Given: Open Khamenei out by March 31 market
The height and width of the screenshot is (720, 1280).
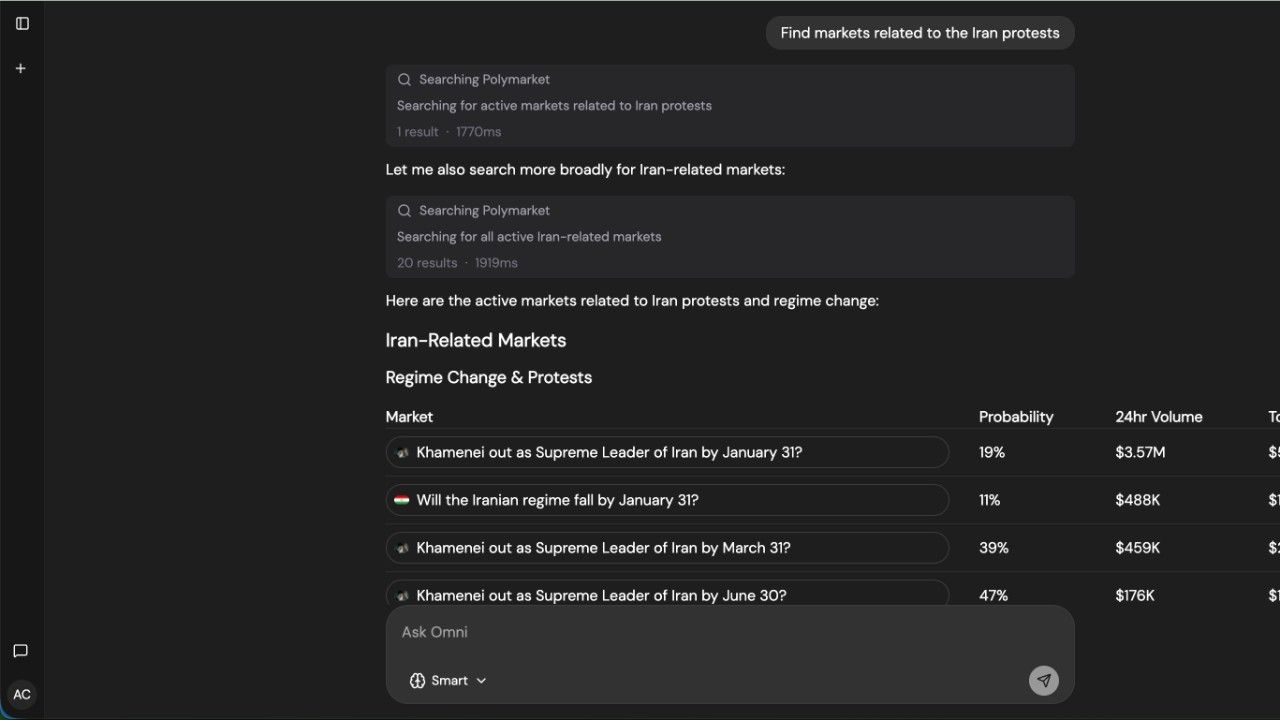Looking at the screenshot, I should point(667,548).
